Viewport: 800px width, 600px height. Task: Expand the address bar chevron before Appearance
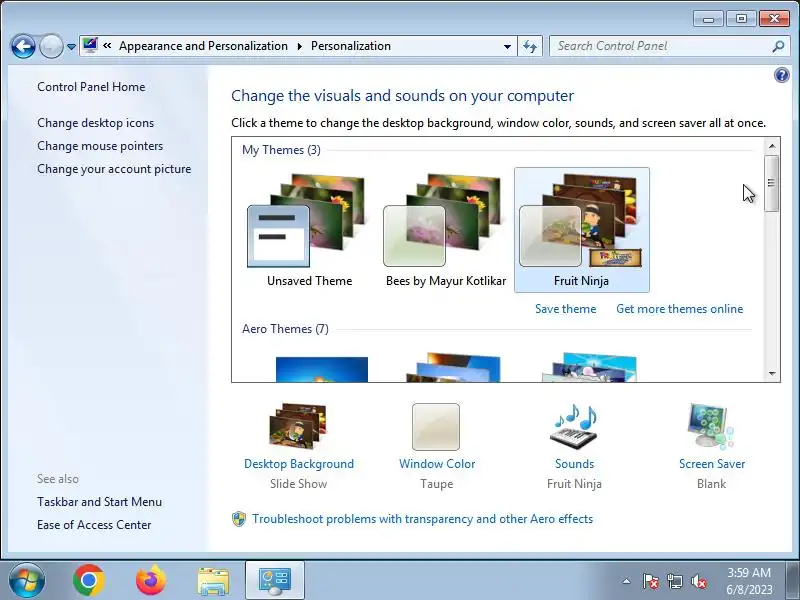(x=107, y=45)
